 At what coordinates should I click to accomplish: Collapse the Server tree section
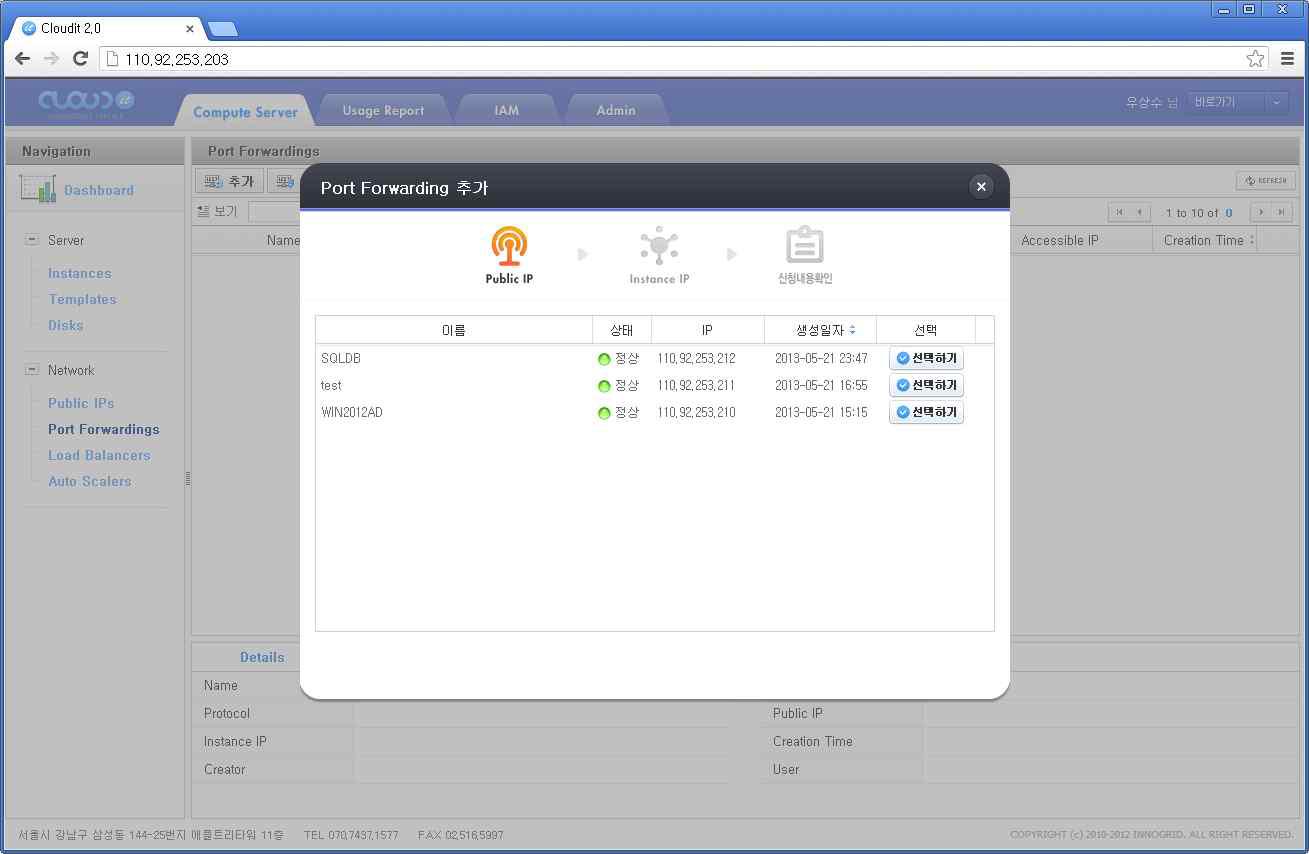pyautogui.click(x=31, y=240)
